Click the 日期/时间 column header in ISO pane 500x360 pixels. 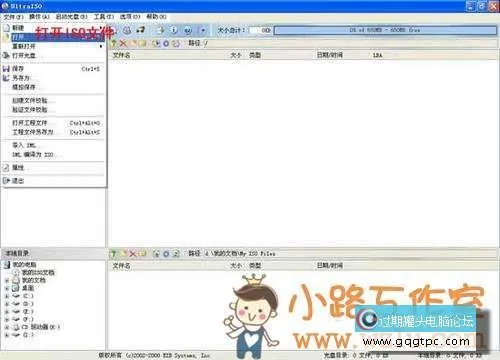pyautogui.click(x=330, y=55)
